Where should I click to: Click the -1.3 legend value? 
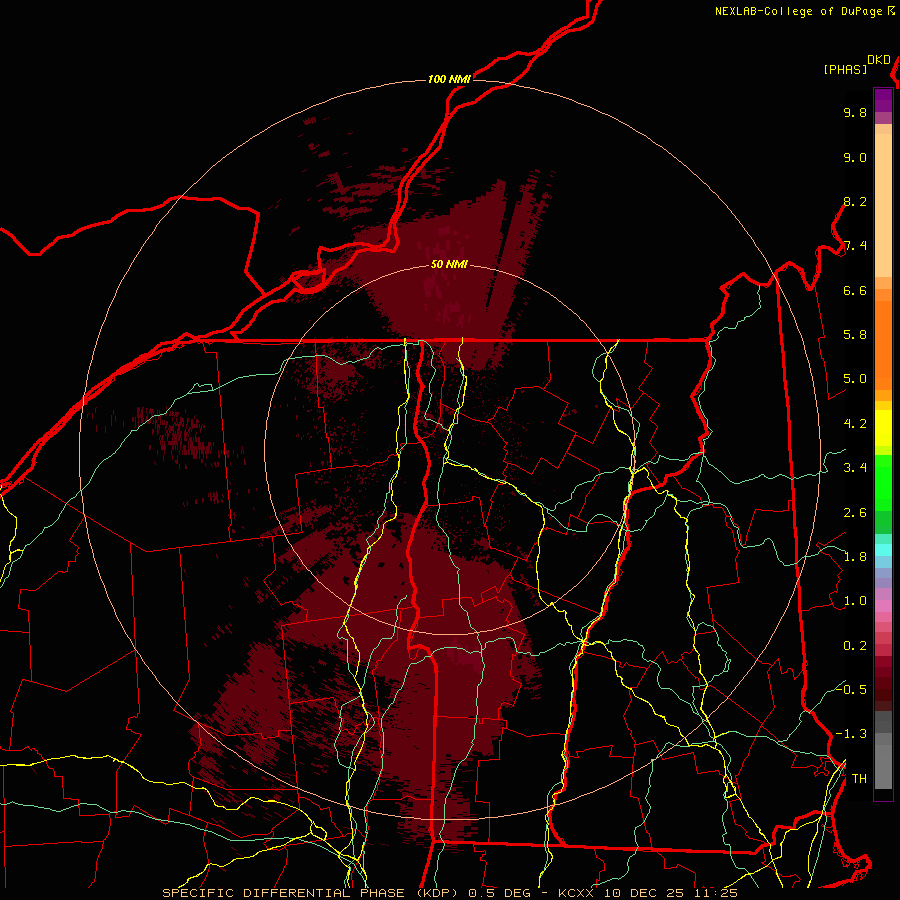(851, 734)
